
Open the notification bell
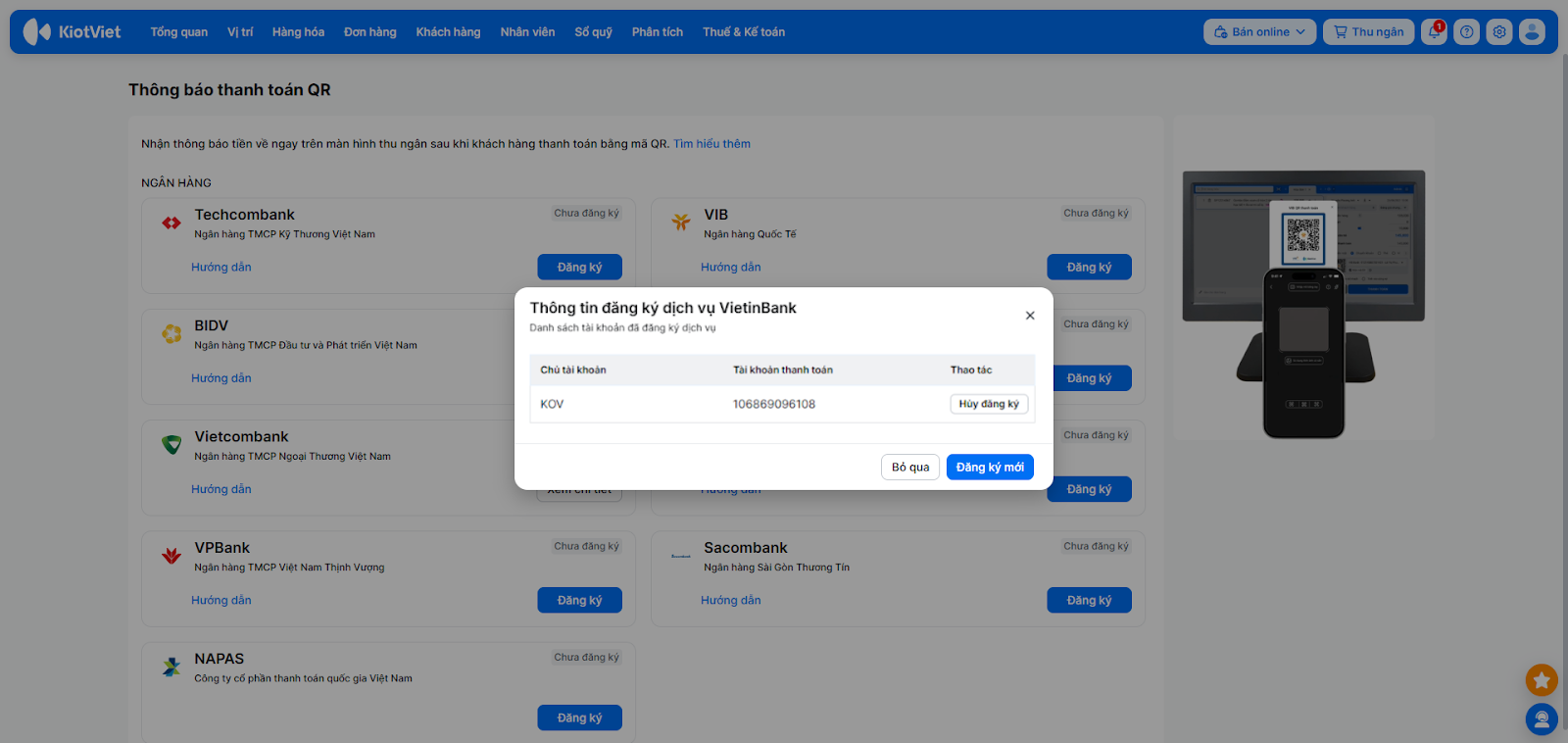(x=1434, y=31)
